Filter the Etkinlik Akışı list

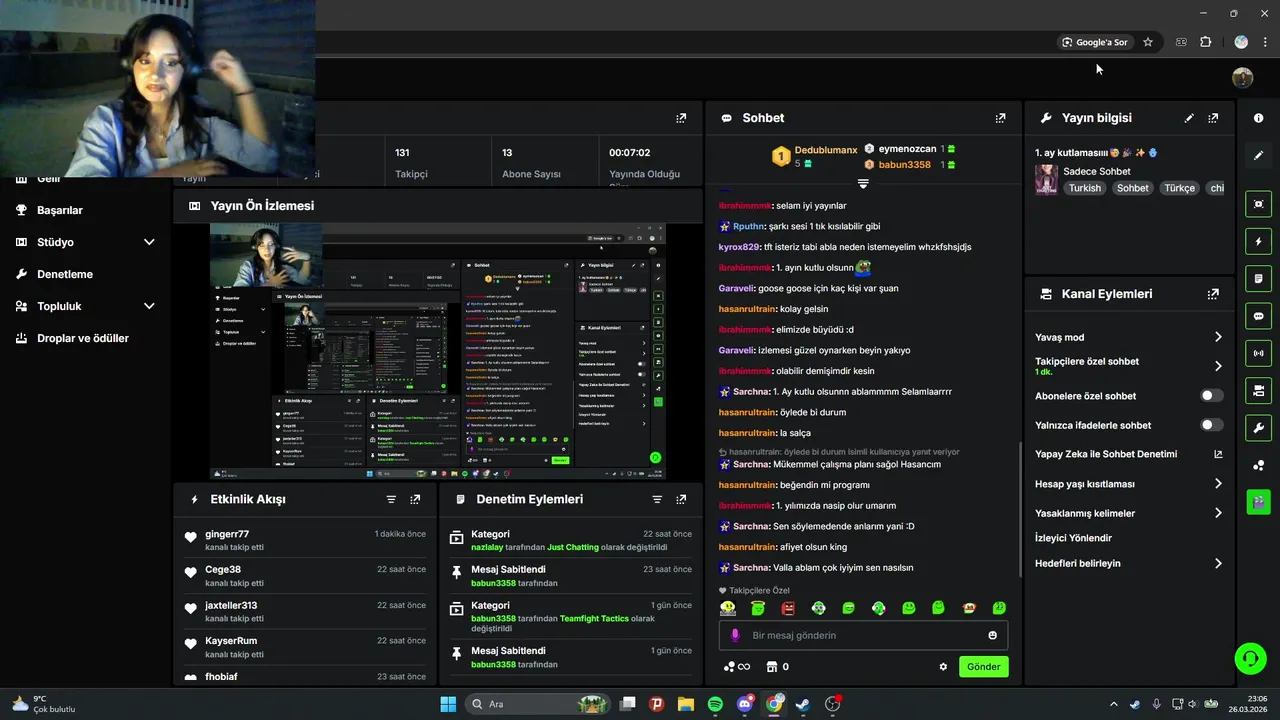[391, 499]
